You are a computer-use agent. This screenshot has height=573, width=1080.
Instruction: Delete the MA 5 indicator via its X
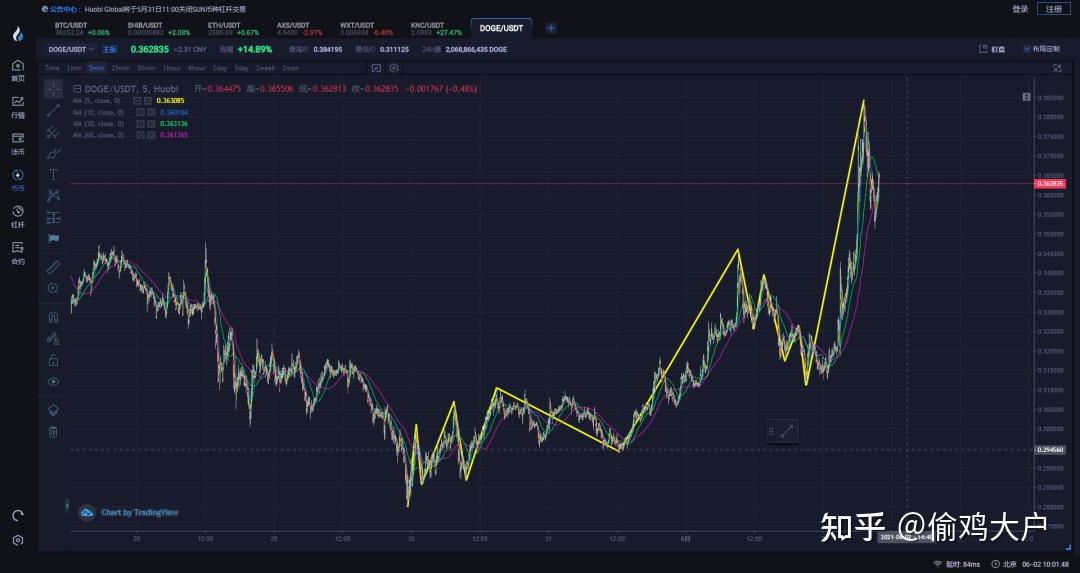(x=148, y=101)
